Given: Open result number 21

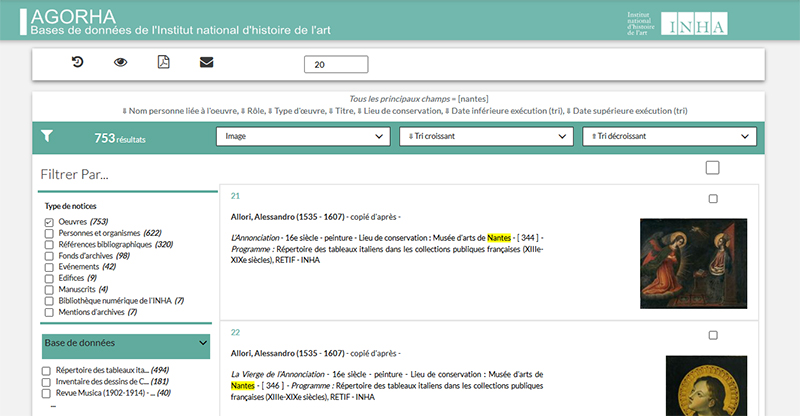Looking at the screenshot, I should 235,195.
